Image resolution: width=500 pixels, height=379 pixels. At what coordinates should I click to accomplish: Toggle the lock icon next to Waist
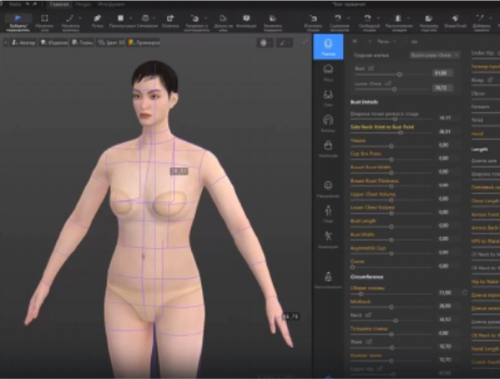pyautogui.click(x=369, y=342)
